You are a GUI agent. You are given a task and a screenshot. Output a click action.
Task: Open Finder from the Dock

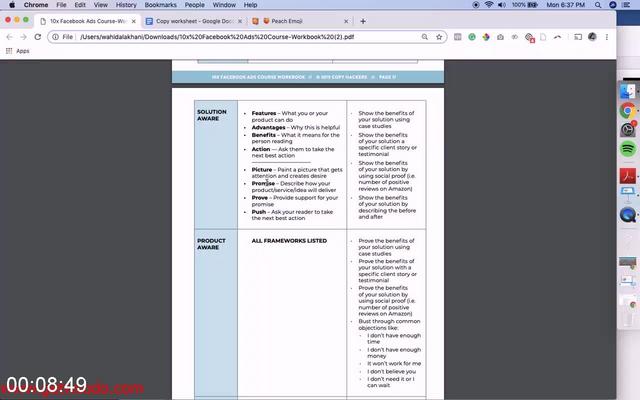click(x=628, y=91)
